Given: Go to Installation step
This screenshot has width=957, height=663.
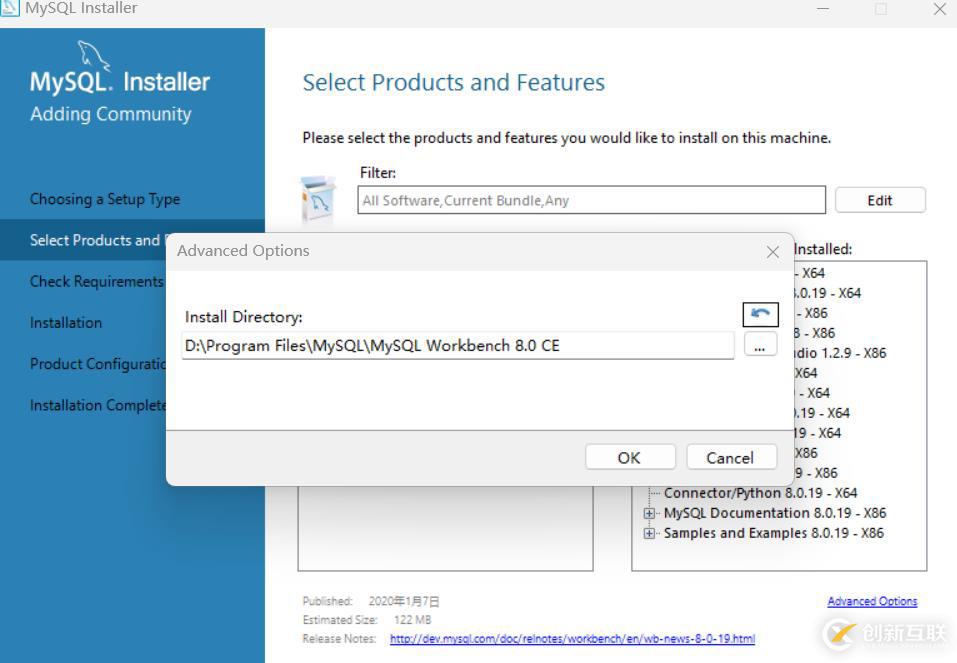Looking at the screenshot, I should (x=66, y=322).
